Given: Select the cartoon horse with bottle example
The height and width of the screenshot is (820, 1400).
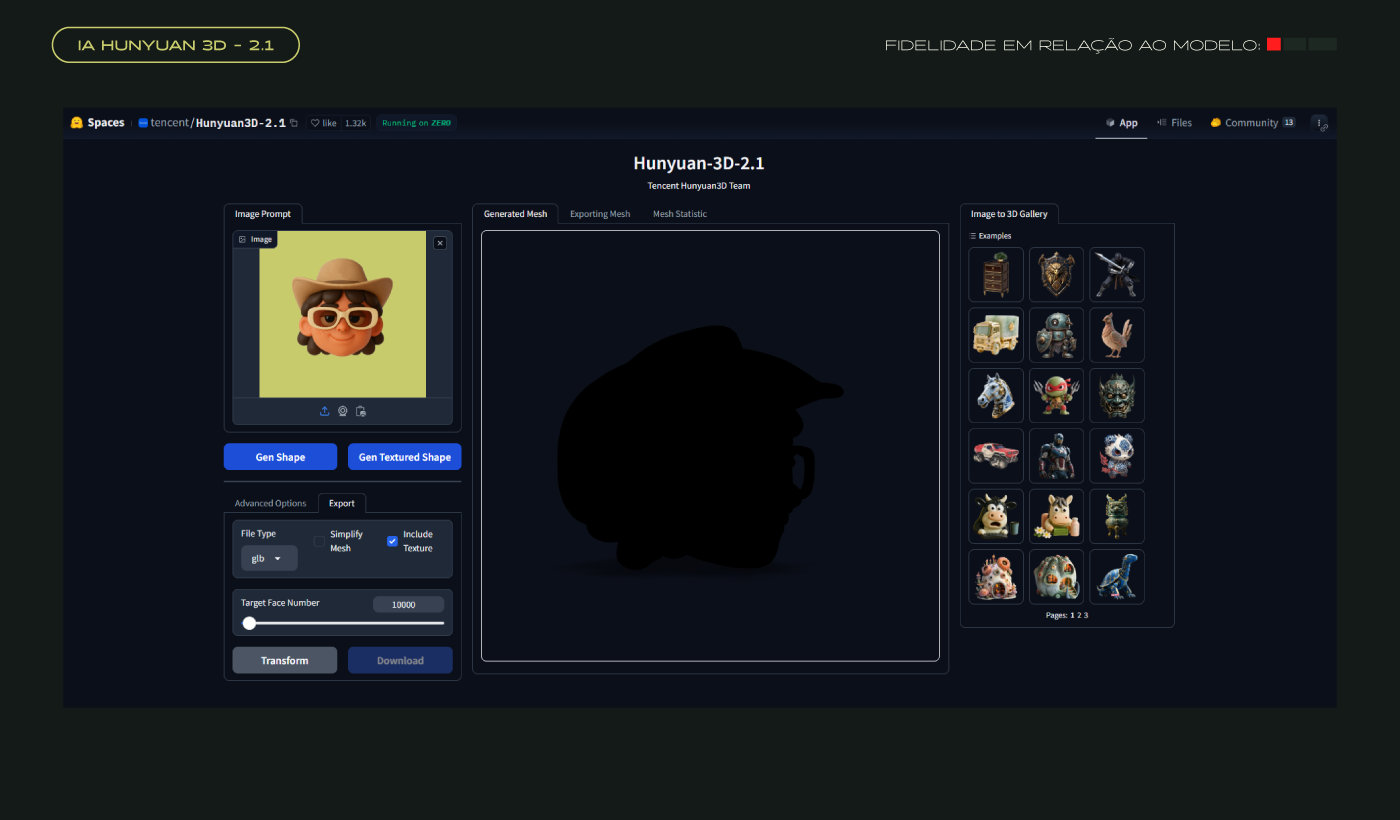Looking at the screenshot, I should pos(1057,516).
